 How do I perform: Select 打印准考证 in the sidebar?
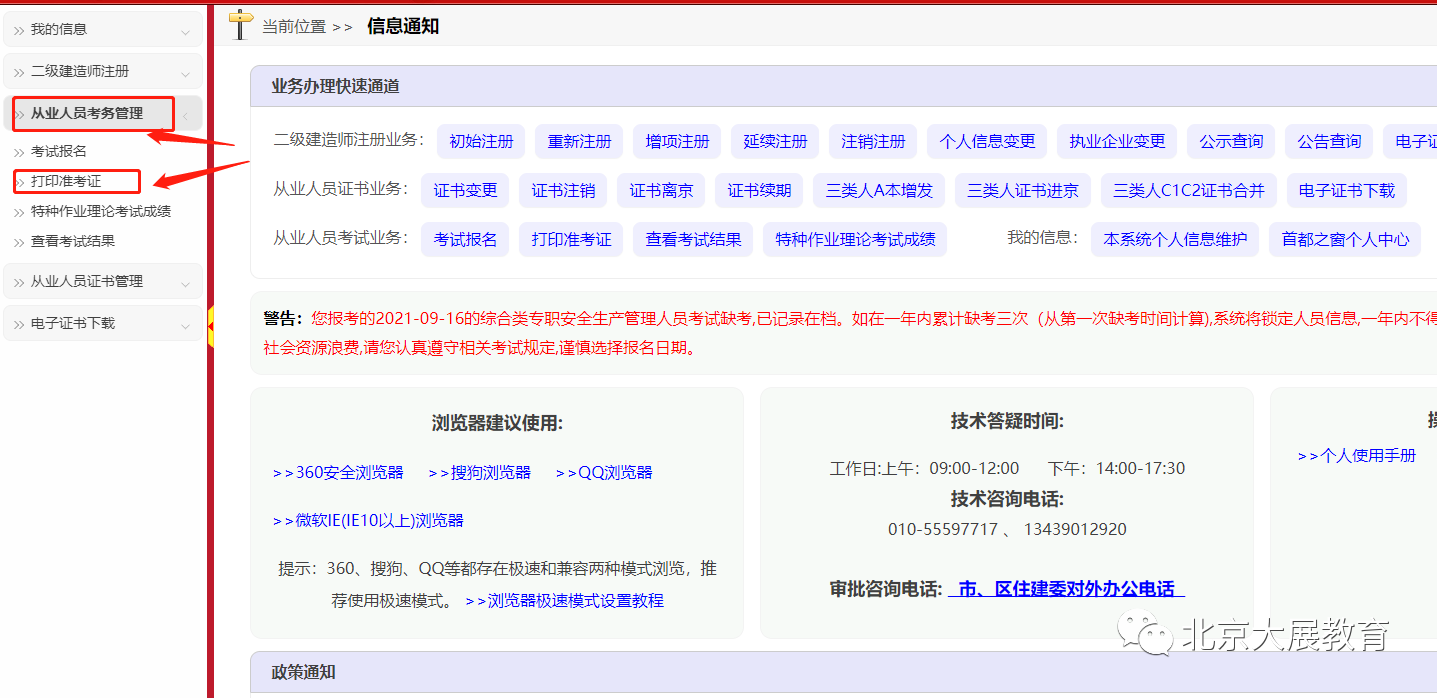point(66,182)
